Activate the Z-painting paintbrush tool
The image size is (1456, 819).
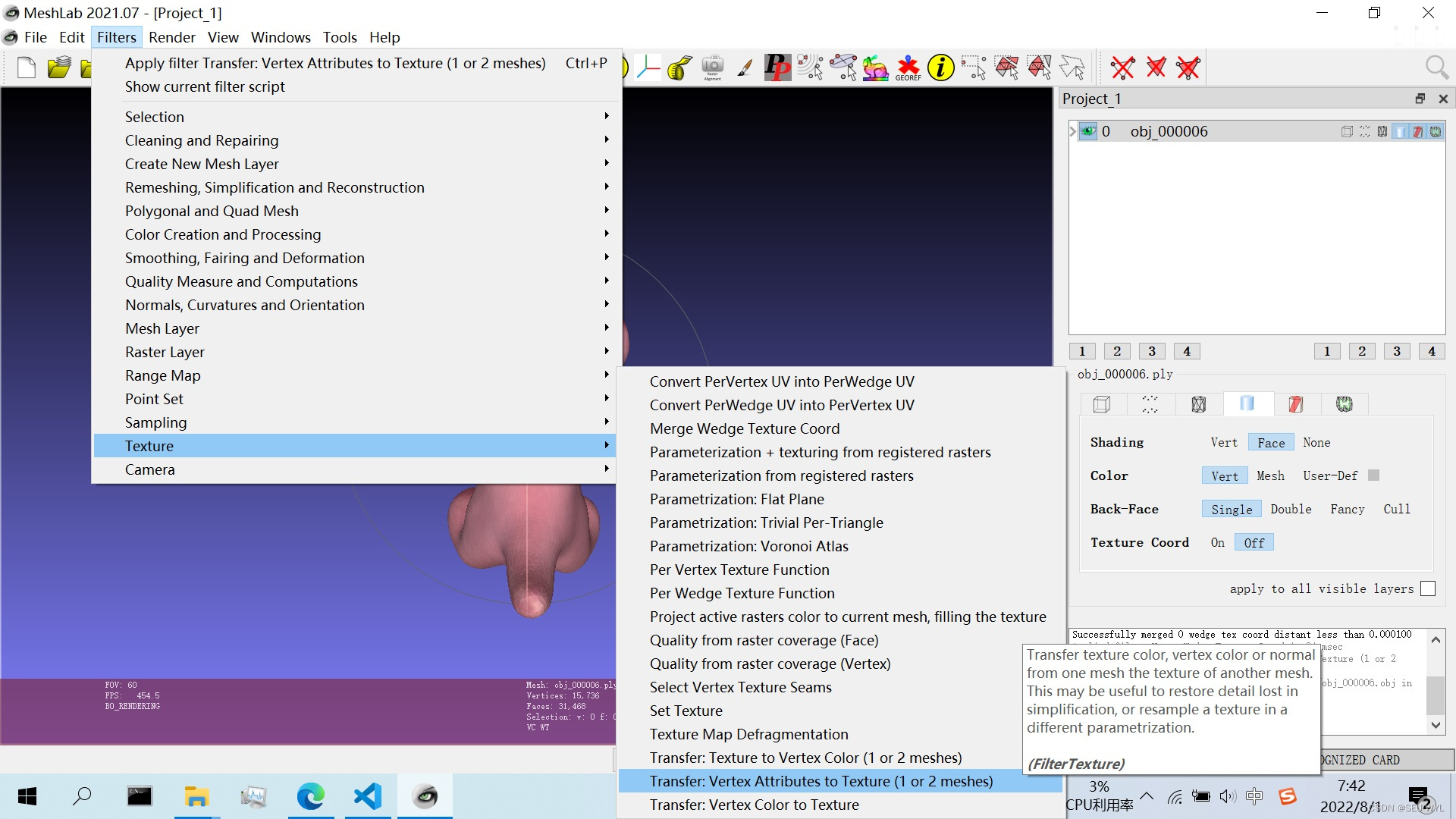pos(745,67)
